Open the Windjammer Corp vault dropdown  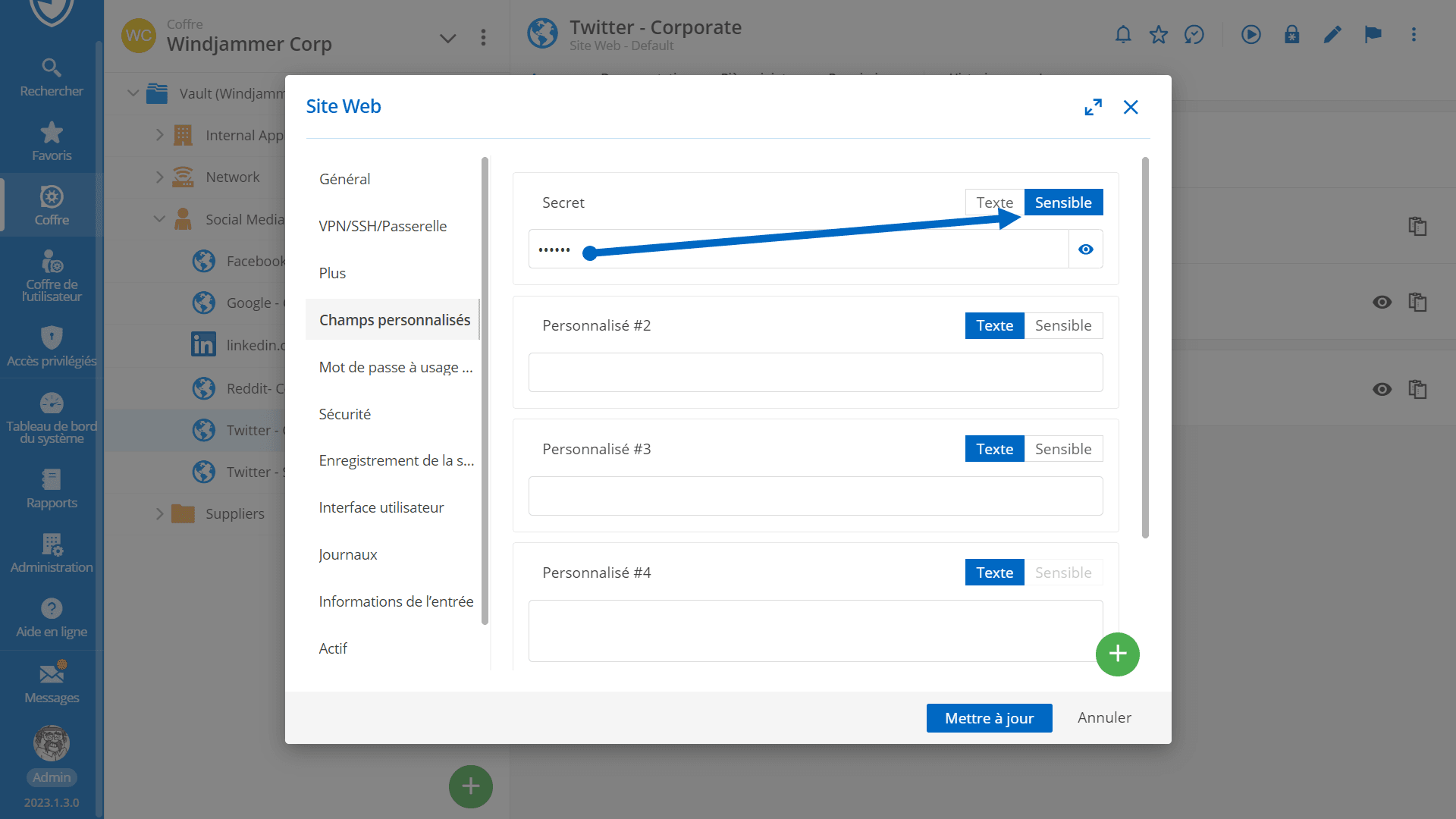447,38
